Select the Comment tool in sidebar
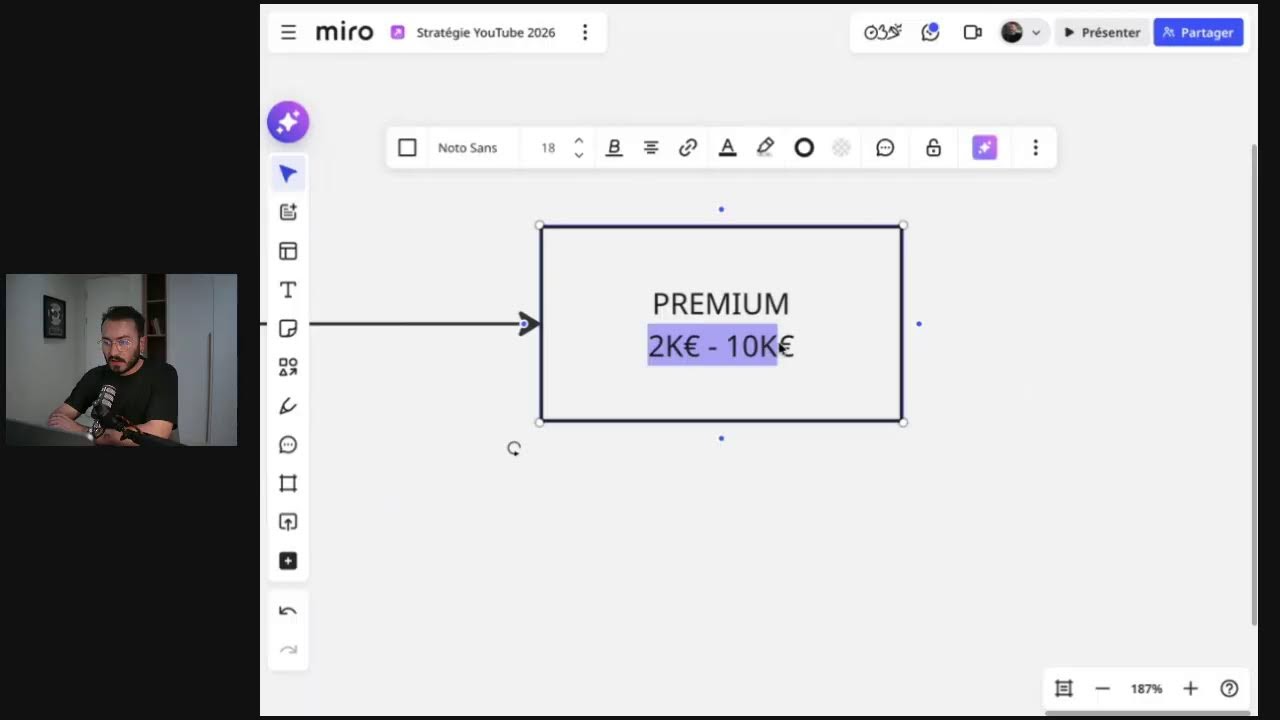Viewport: 1280px width, 720px height. (x=288, y=445)
